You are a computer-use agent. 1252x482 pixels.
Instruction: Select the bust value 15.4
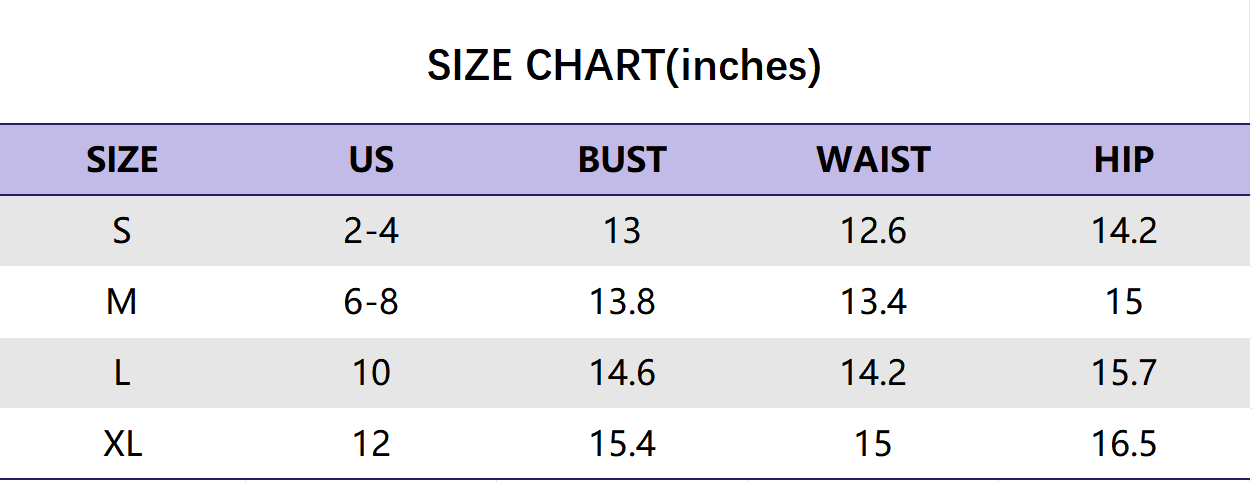point(622,443)
